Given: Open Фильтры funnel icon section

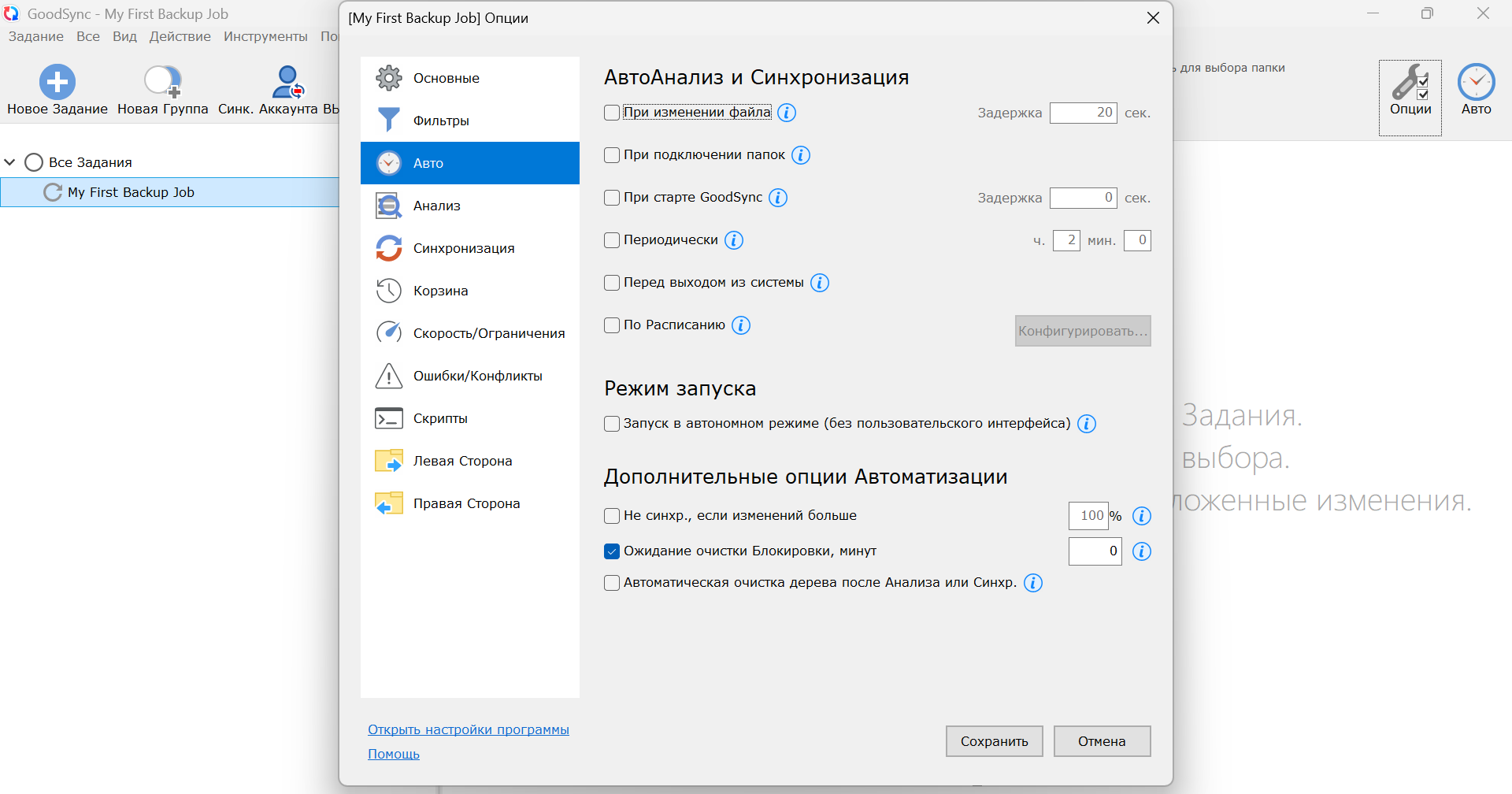Looking at the screenshot, I should tap(389, 121).
